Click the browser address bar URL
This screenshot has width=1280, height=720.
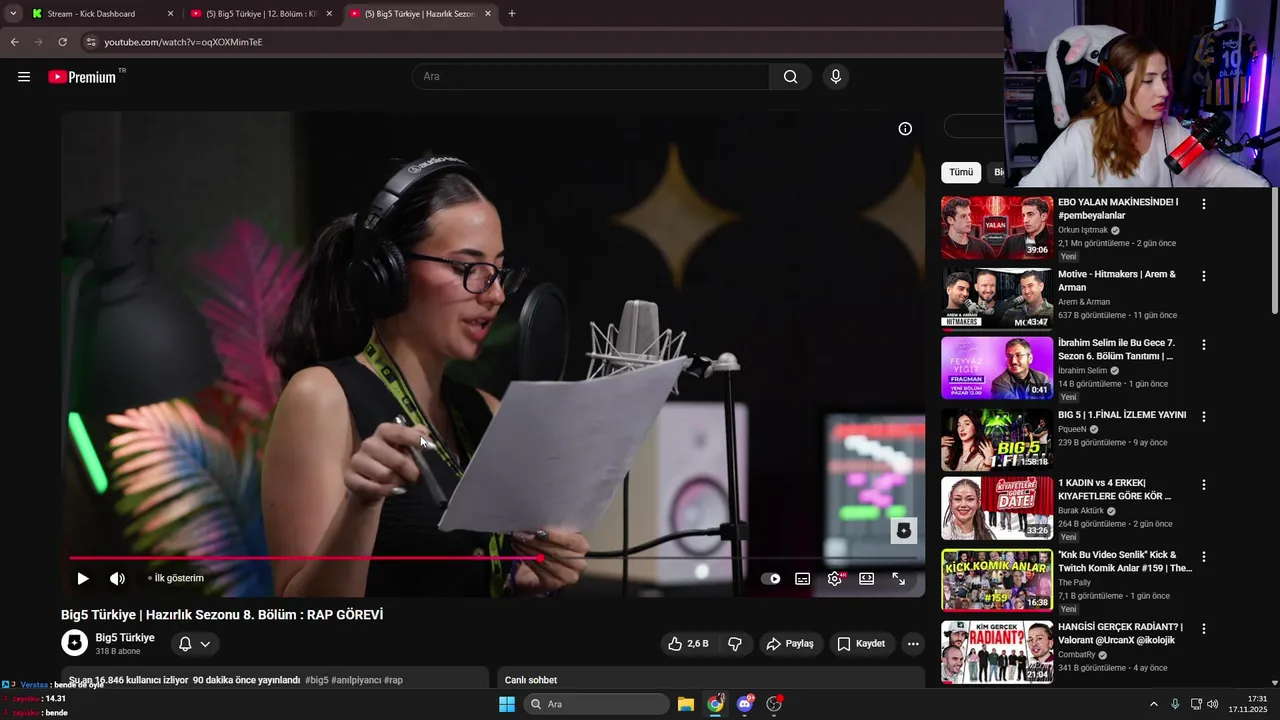[183, 42]
